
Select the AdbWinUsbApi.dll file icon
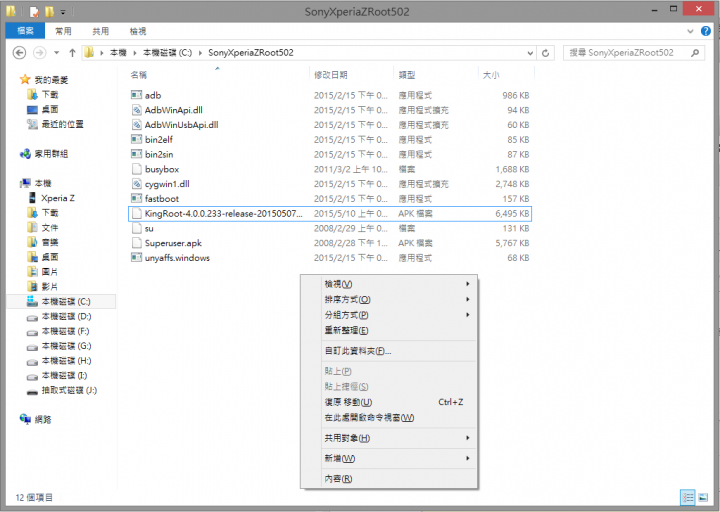pyautogui.click(x=136, y=124)
